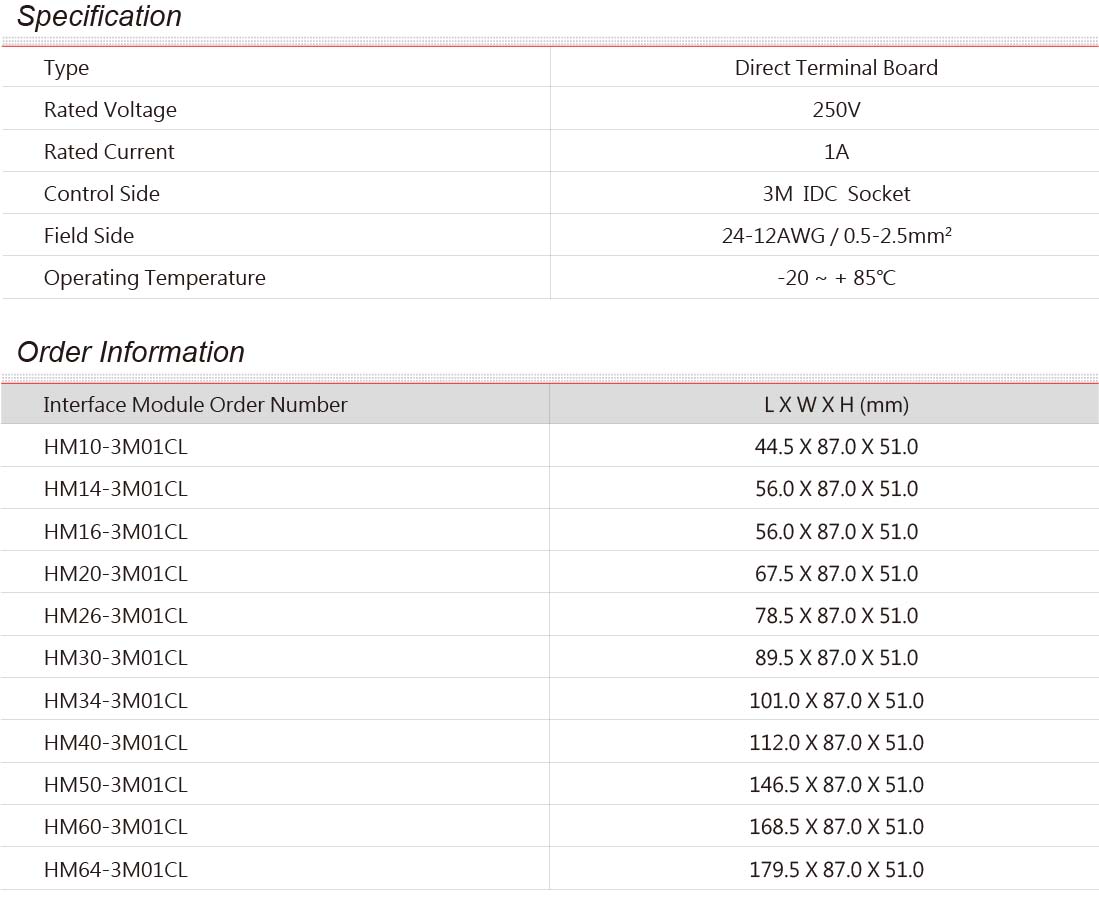Select the HM14-3M01CL order number
Image resolution: width=1099 pixels, height=906 pixels.
(116, 489)
